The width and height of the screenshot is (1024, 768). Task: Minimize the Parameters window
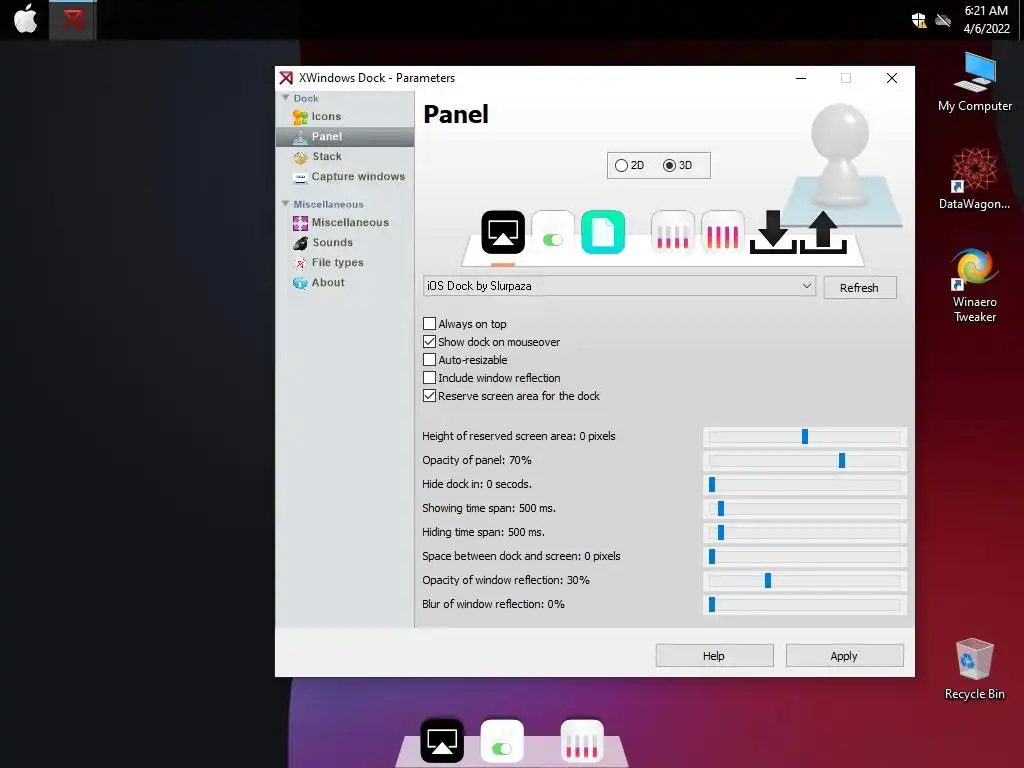tap(801, 78)
